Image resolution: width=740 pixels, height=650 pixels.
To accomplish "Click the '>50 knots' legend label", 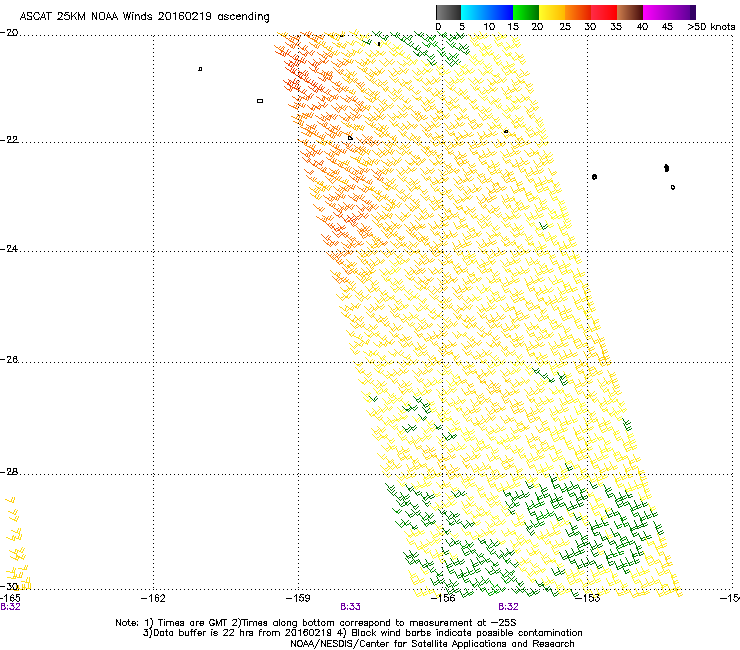I will tap(711, 26).
